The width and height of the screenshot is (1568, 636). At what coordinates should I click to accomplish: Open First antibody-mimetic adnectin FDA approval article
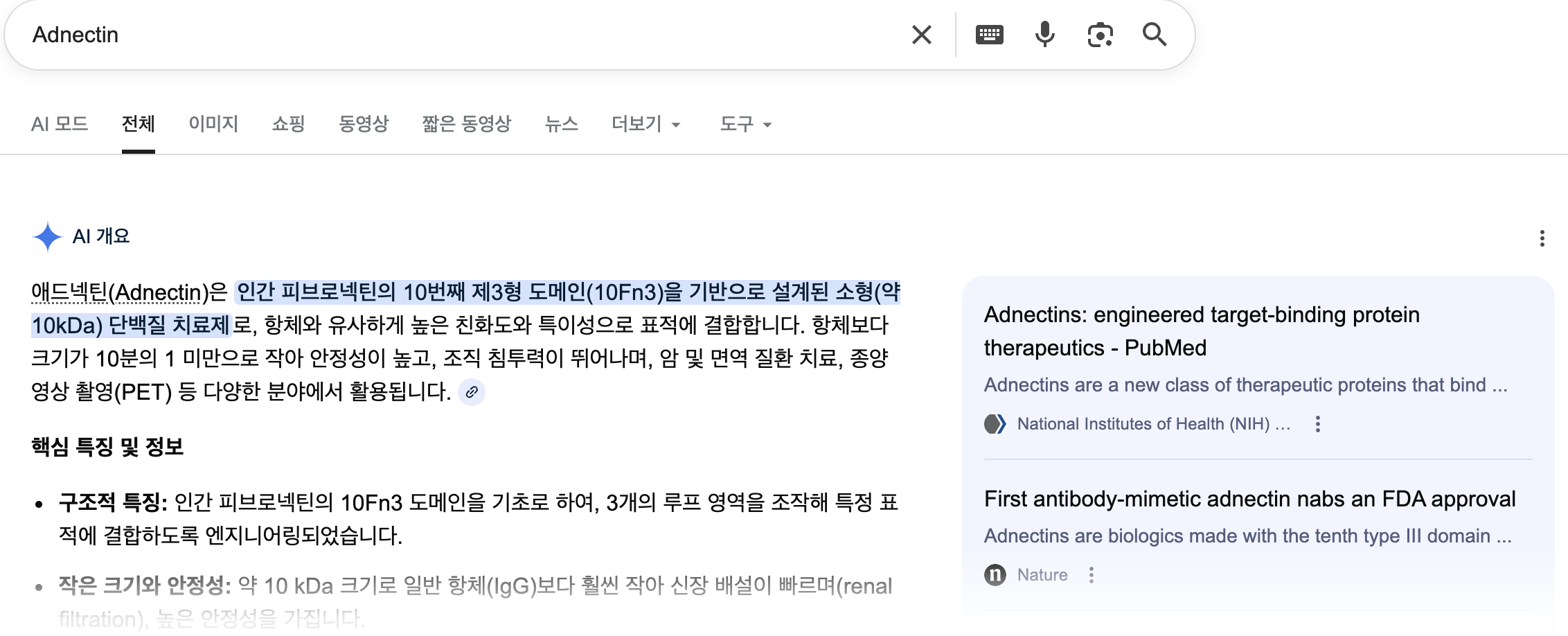pyautogui.click(x=1249, y=499)
